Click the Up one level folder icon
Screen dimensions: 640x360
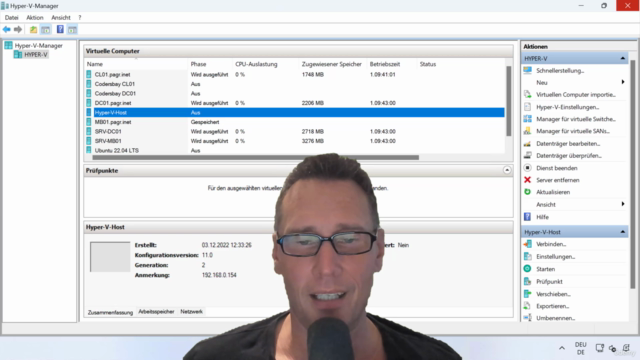tap(33, 29)
